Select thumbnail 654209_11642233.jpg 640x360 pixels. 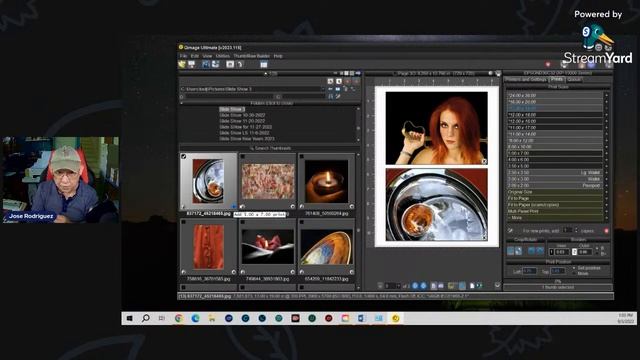(x=327, y=247)
